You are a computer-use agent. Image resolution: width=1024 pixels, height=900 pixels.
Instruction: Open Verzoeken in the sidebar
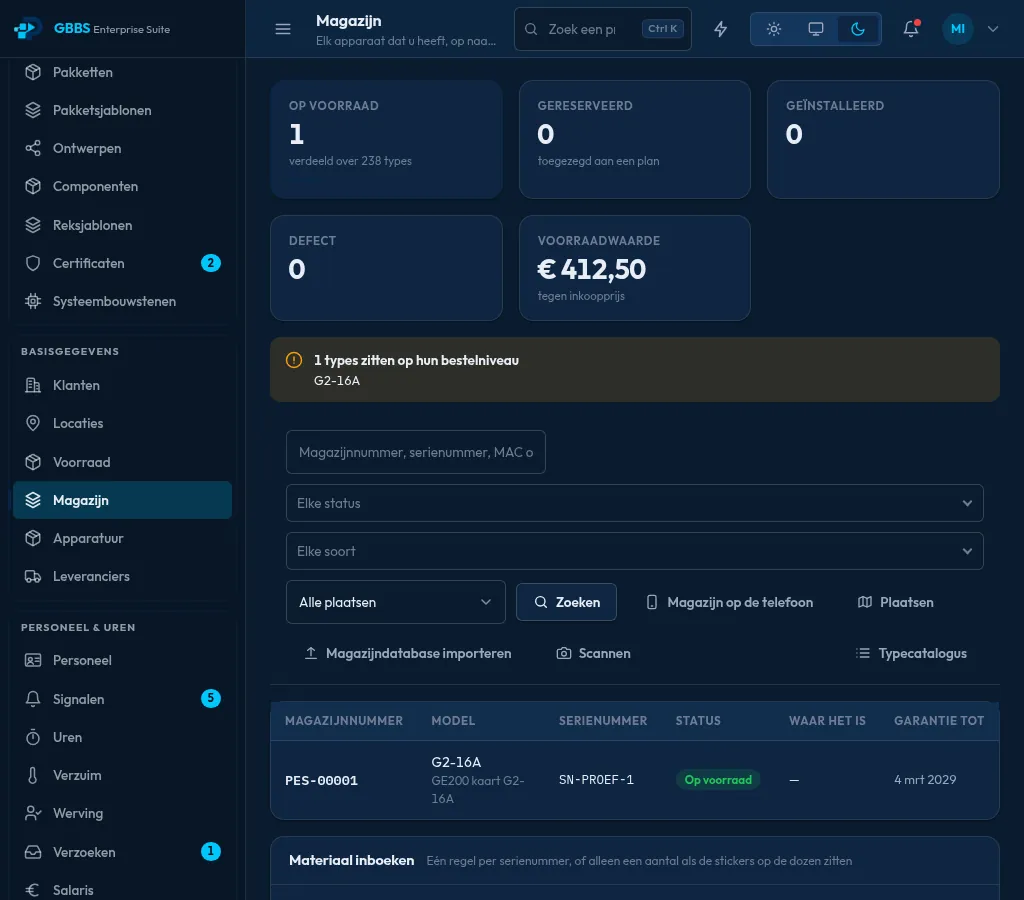coord(122,852)
